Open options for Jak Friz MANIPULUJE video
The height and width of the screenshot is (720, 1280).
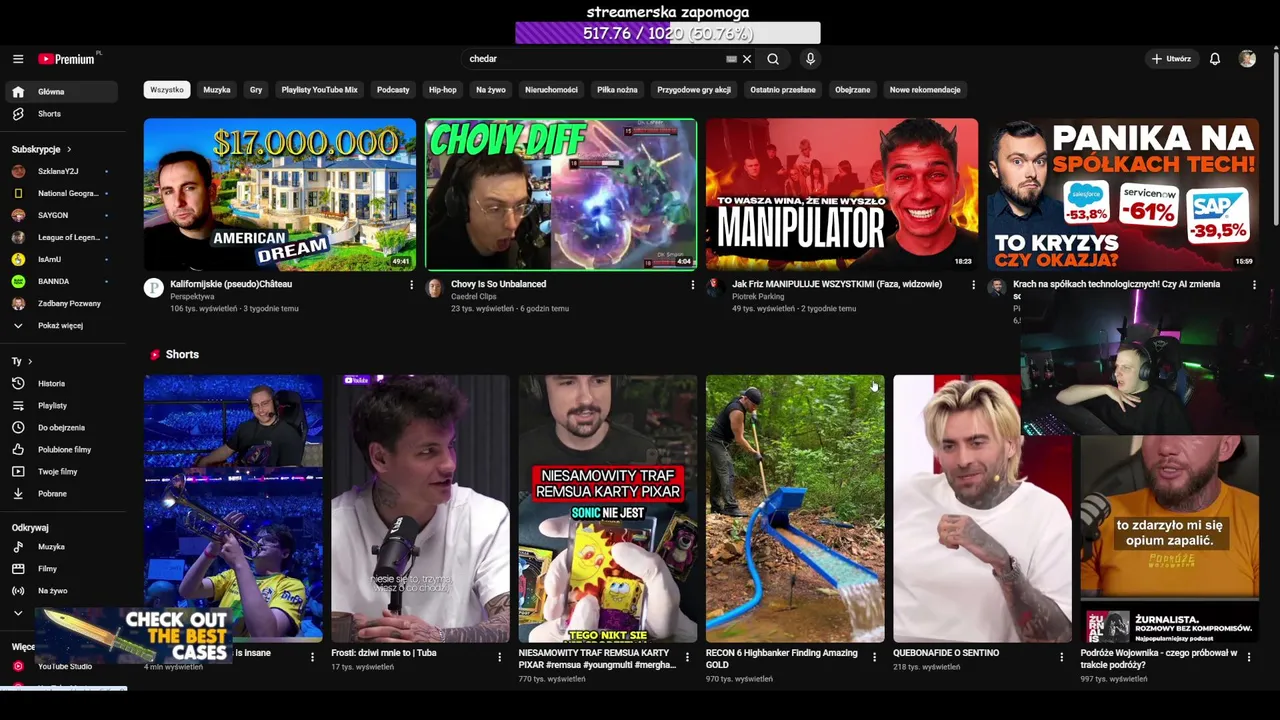click(973, 285)
